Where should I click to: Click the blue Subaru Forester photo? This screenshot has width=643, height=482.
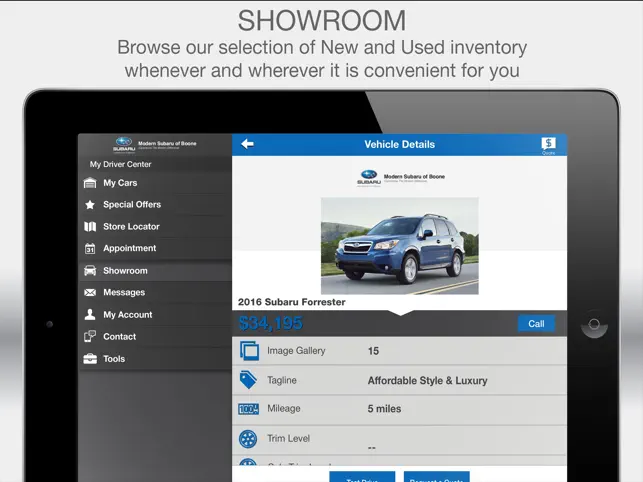(x=400, y=246)
